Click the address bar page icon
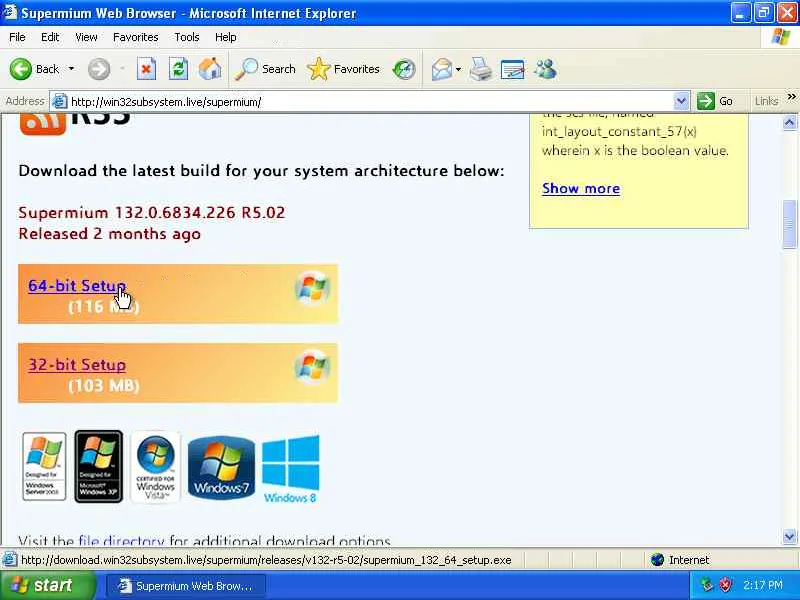Screen dimensions: 800x600 60,102
